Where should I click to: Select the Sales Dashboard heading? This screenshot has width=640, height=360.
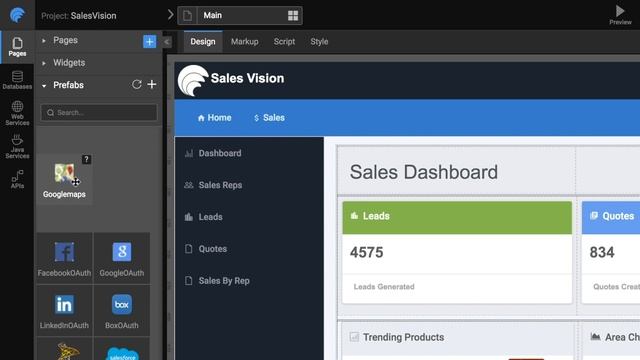[x=424, y=172]
